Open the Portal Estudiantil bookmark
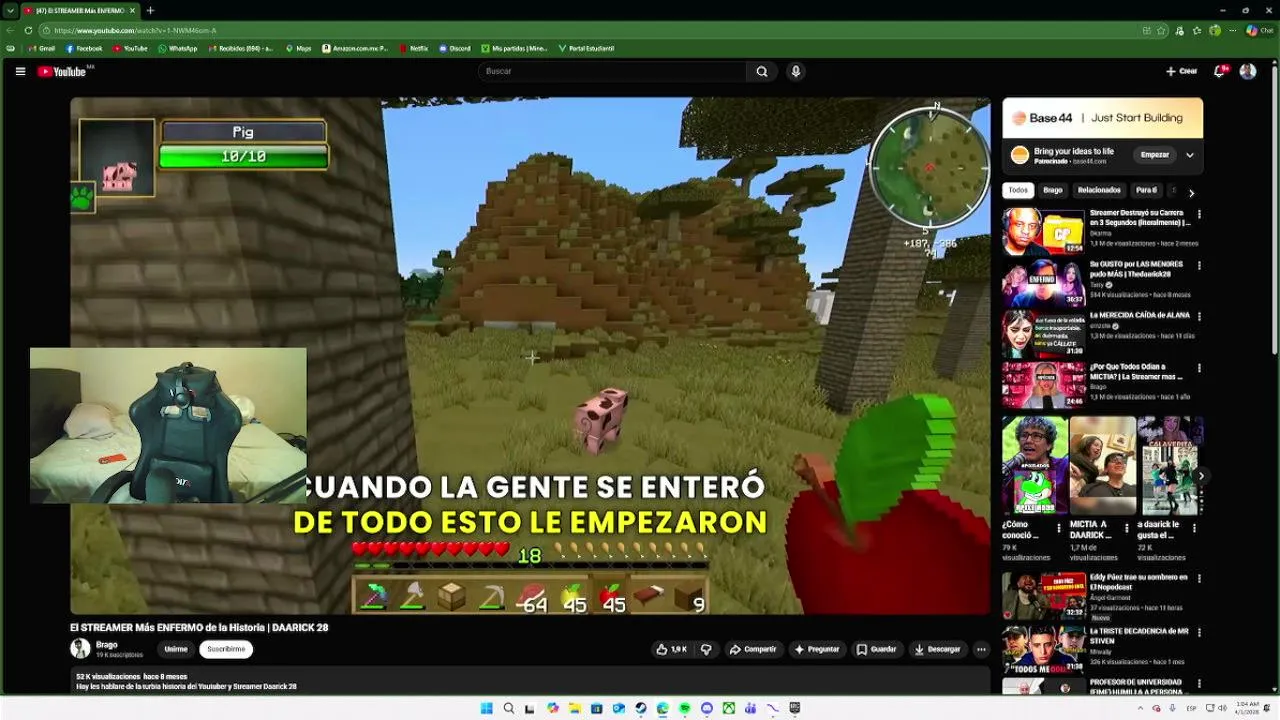 coord(586,48)
